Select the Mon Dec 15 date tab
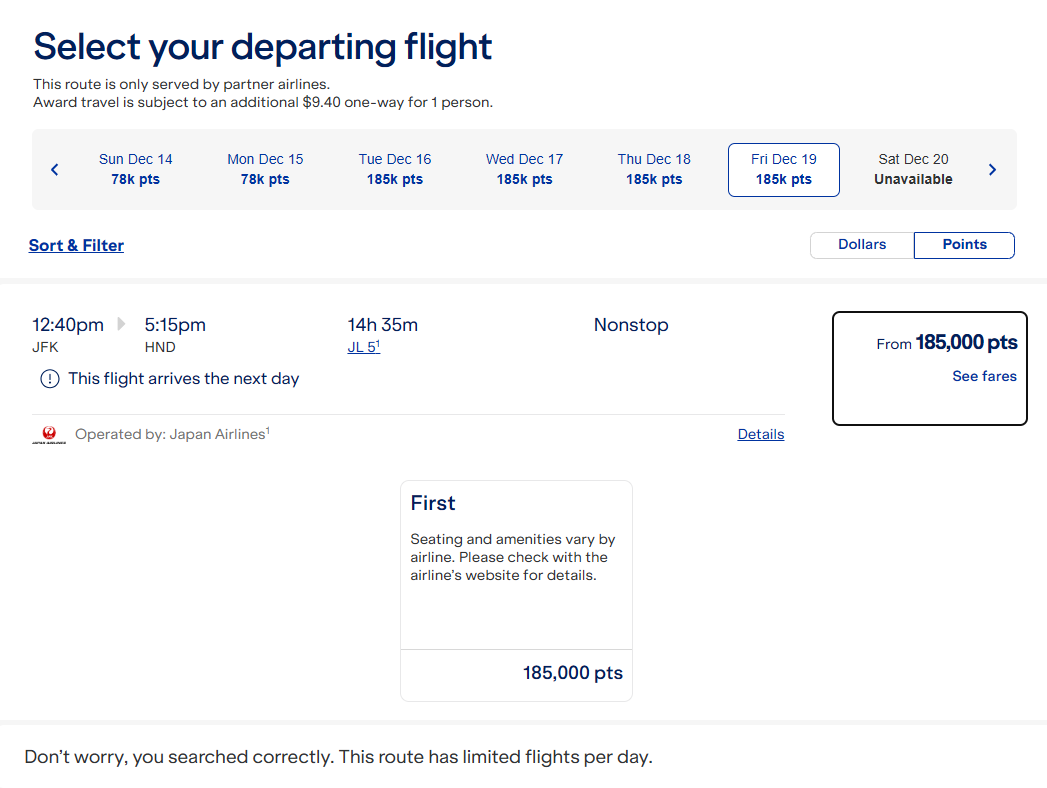 point(265,169)
